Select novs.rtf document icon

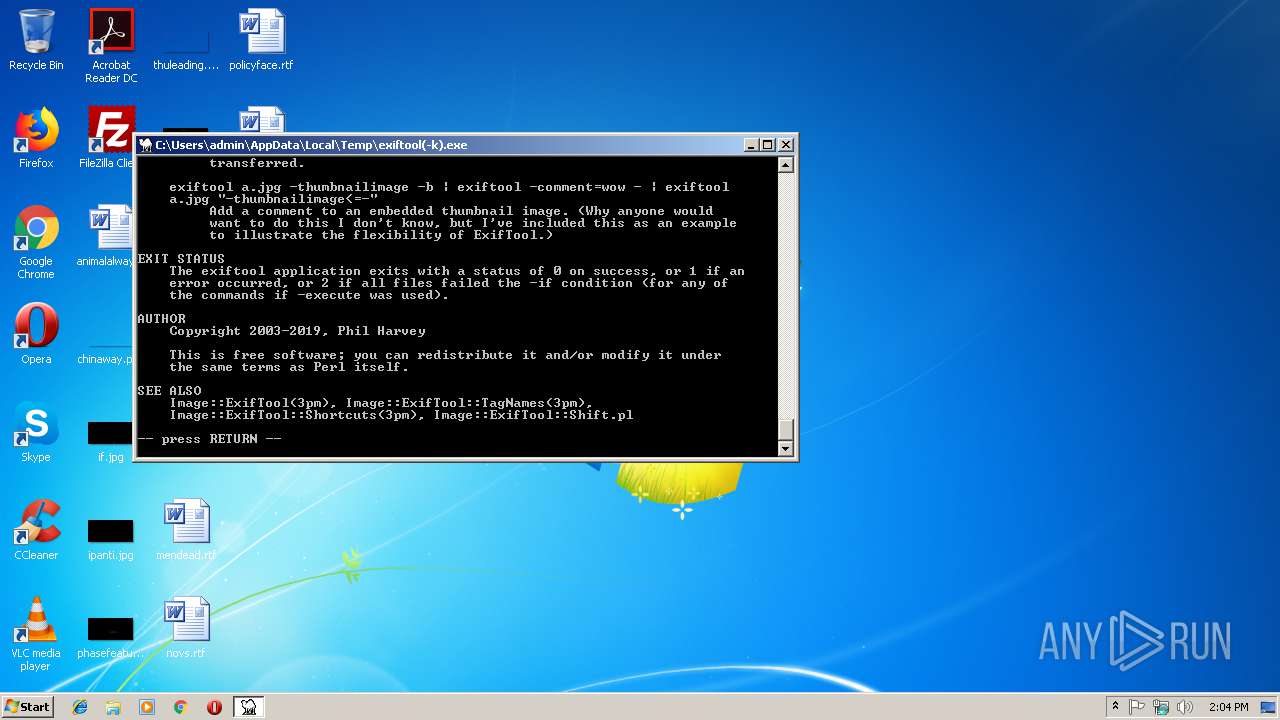(186, 628)
